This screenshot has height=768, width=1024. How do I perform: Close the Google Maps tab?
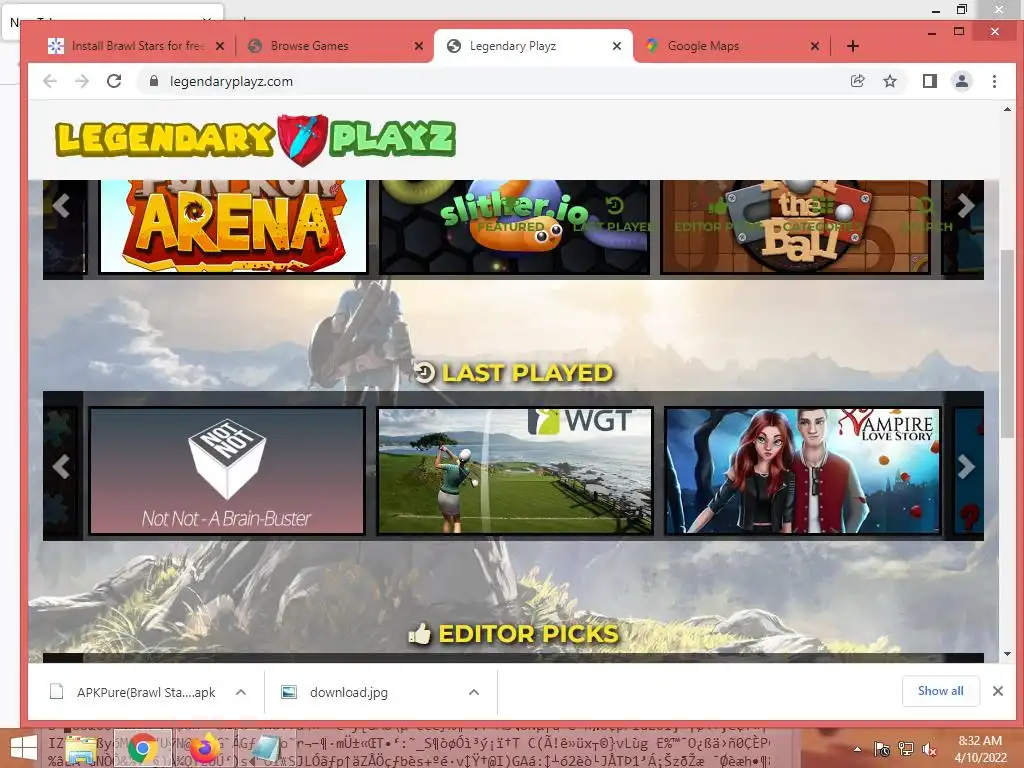tap(814, 46)
